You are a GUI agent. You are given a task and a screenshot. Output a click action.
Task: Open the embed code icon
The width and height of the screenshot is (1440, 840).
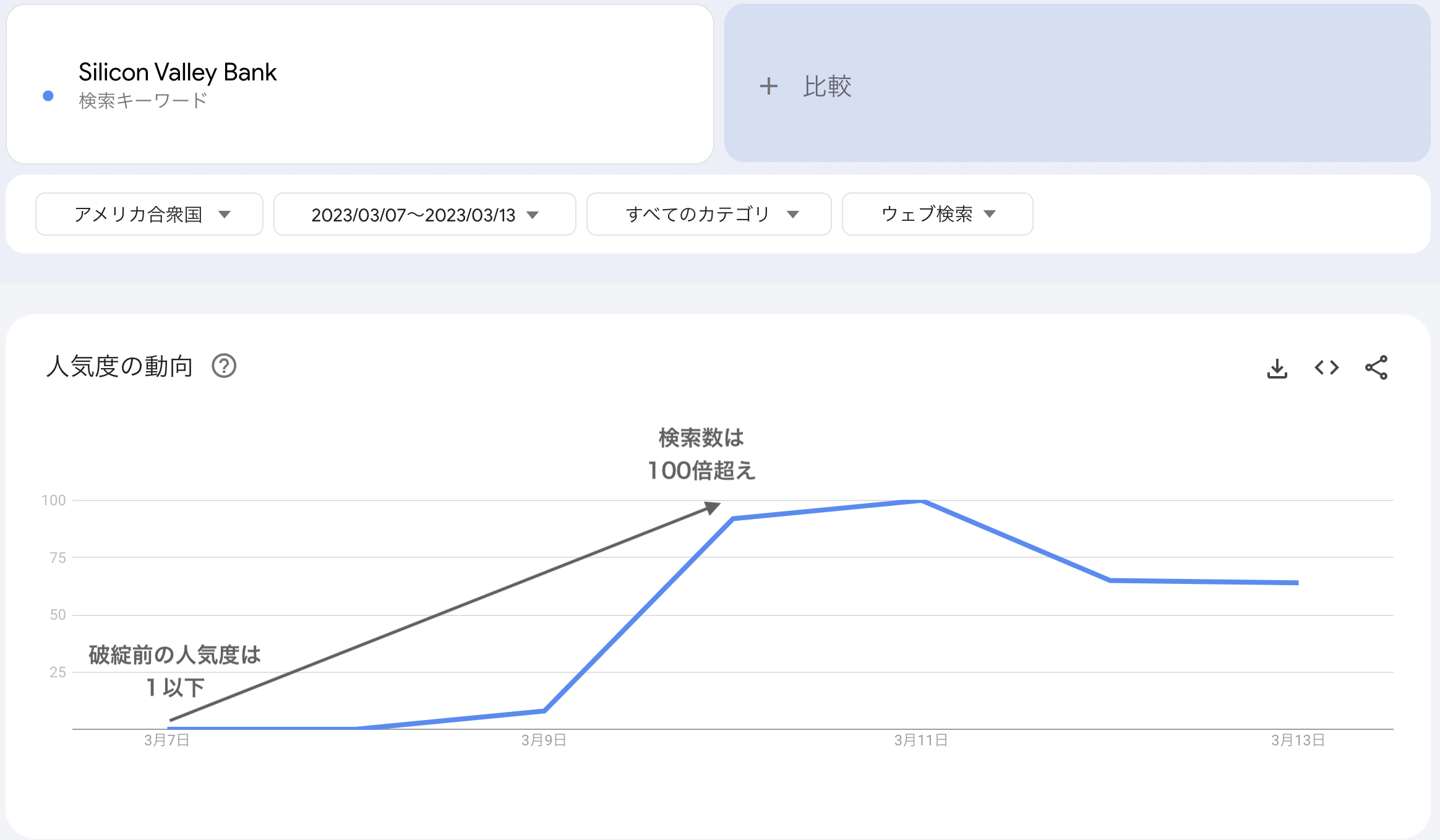pos(1327,368)
